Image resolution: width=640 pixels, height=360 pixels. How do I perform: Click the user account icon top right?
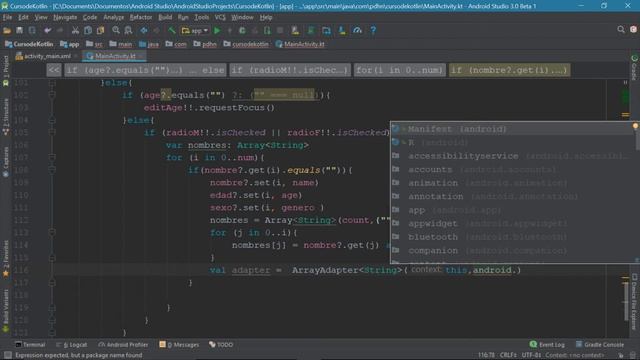click(633, 30)
